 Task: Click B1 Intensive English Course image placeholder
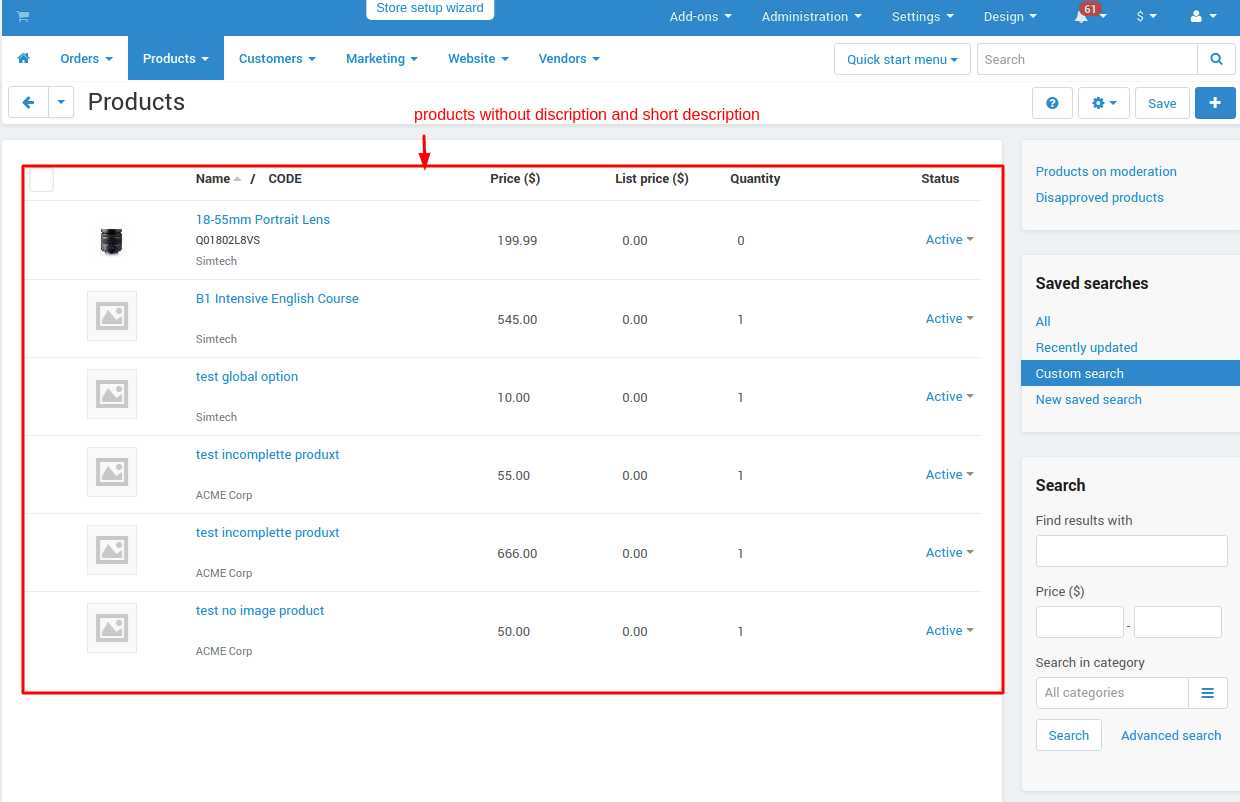tap(112, 316)
